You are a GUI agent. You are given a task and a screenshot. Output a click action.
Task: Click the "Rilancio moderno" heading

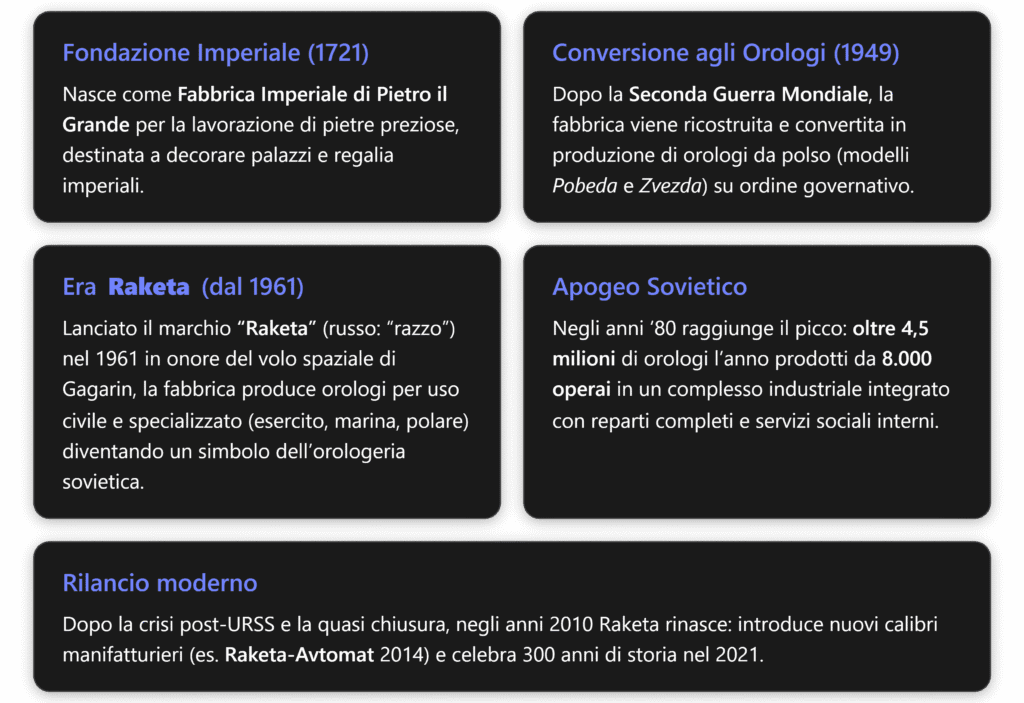[x=159, y=583]
